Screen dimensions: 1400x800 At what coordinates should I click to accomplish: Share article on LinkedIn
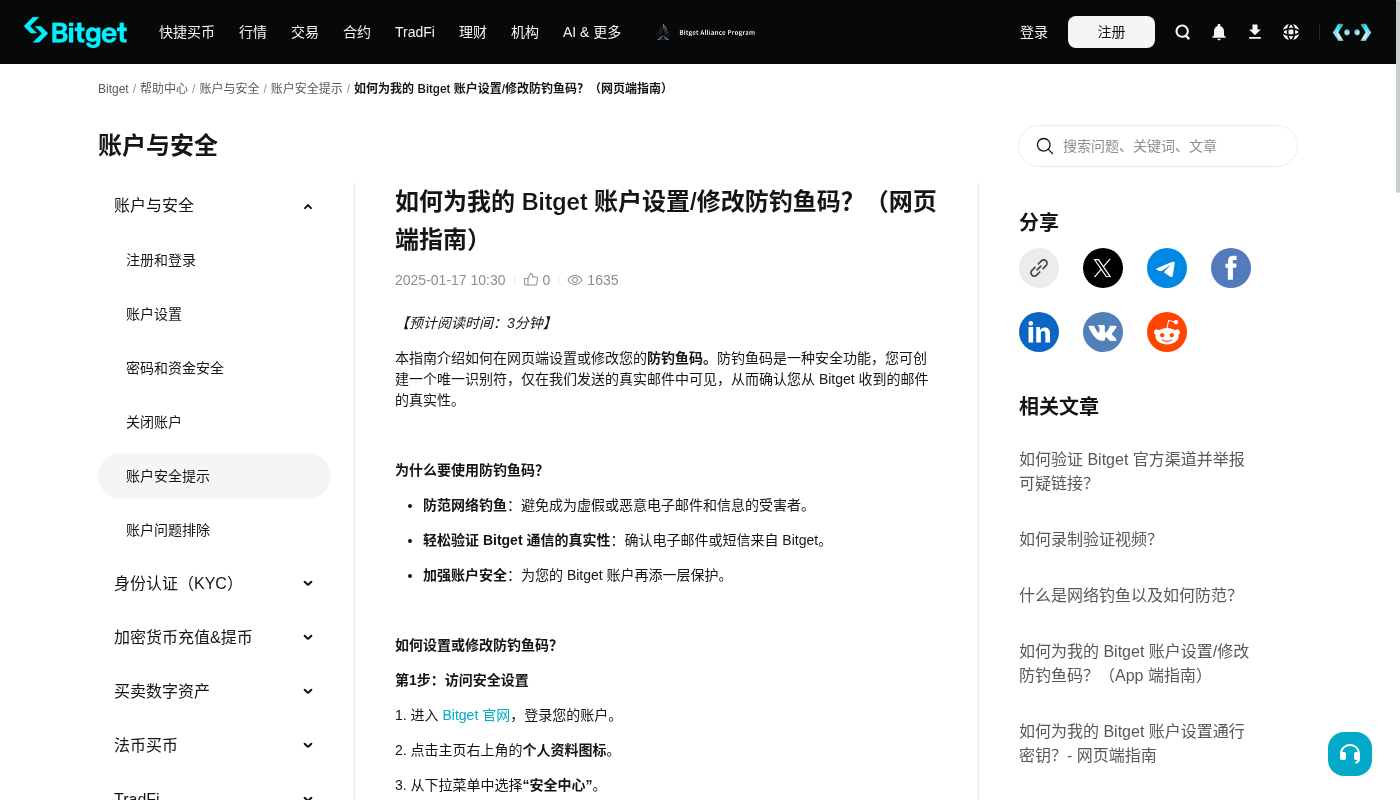pos(1039,332)
